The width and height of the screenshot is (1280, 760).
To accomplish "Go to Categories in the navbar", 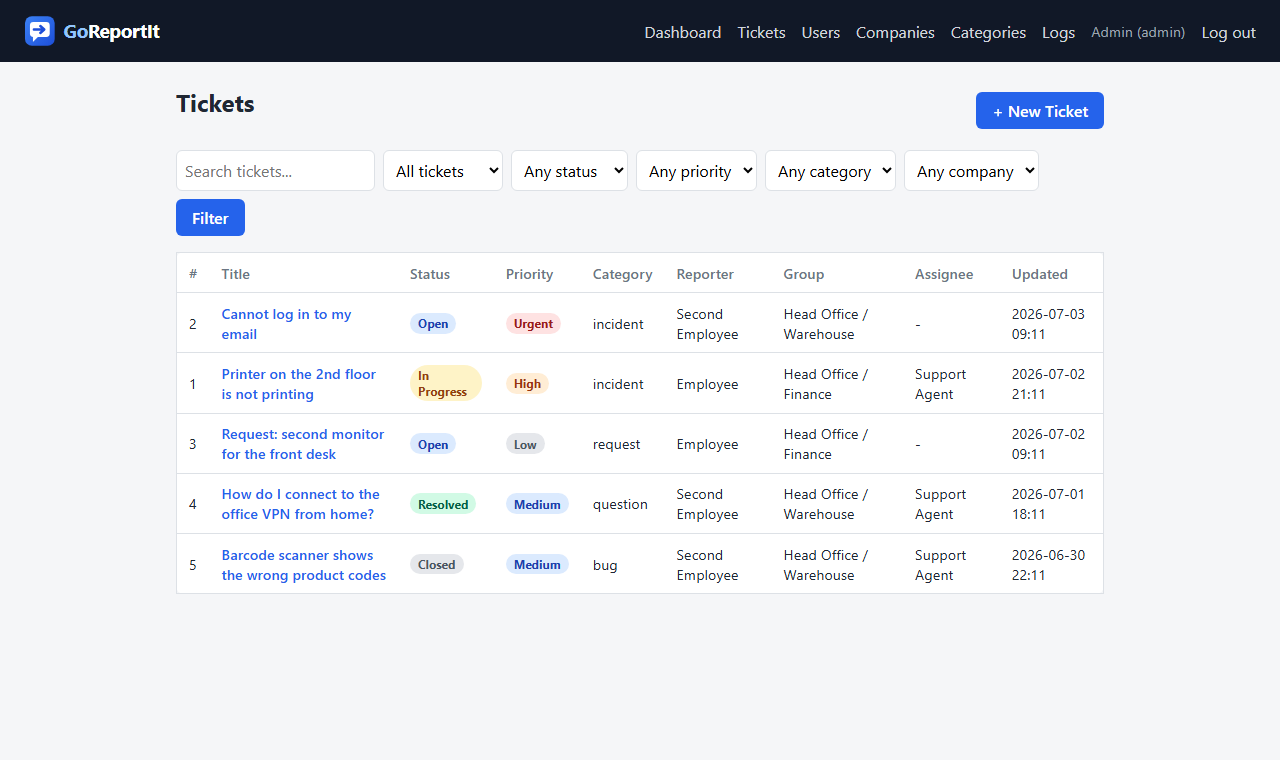I will tap(988, 32).
